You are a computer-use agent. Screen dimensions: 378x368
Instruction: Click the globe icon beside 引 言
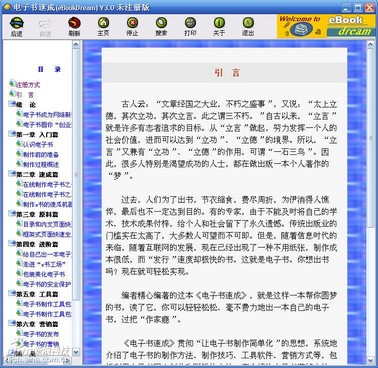click(12, 94)
